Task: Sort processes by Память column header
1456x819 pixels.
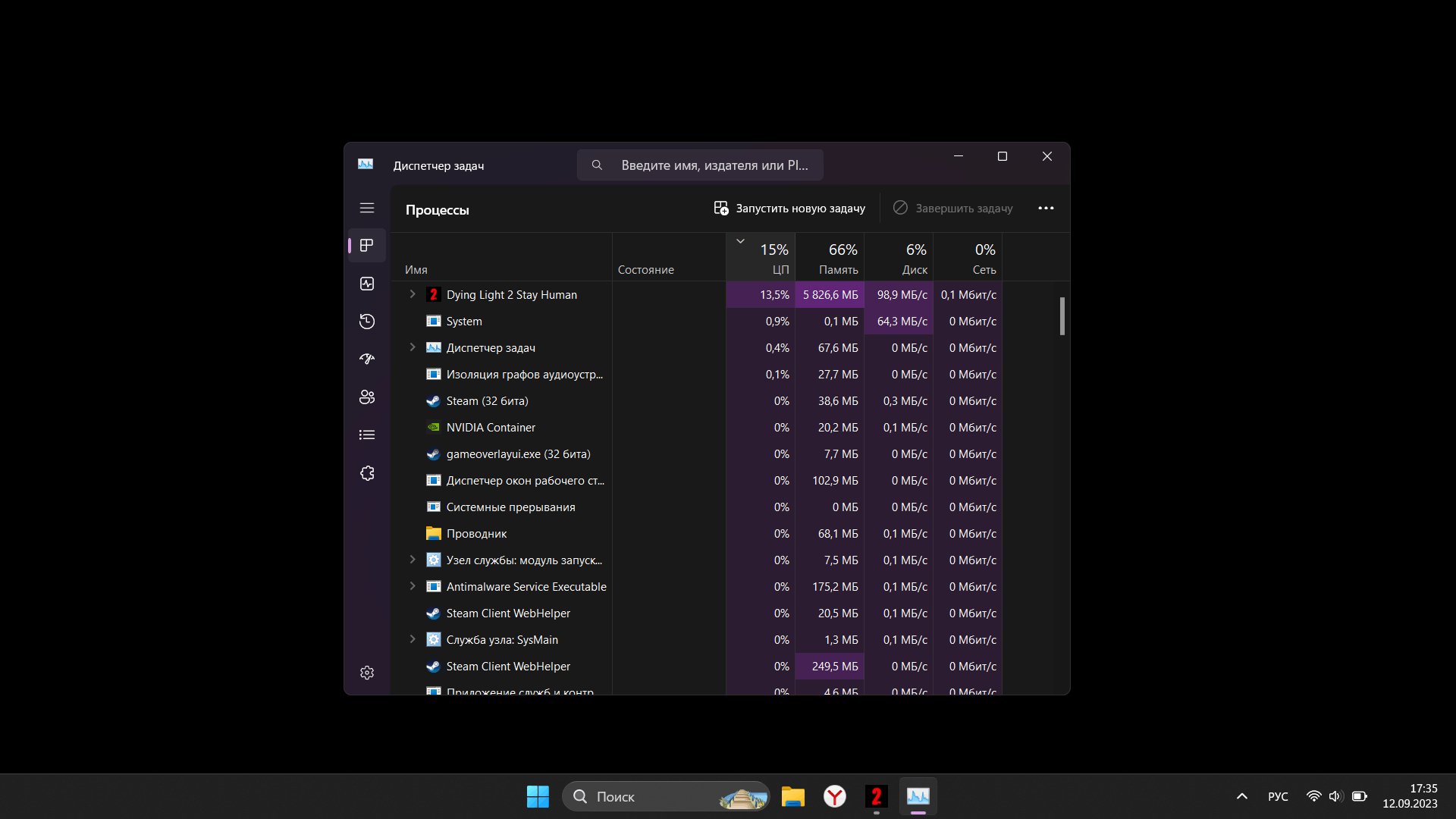Action: pyautogui.click(x=830, y=257)
